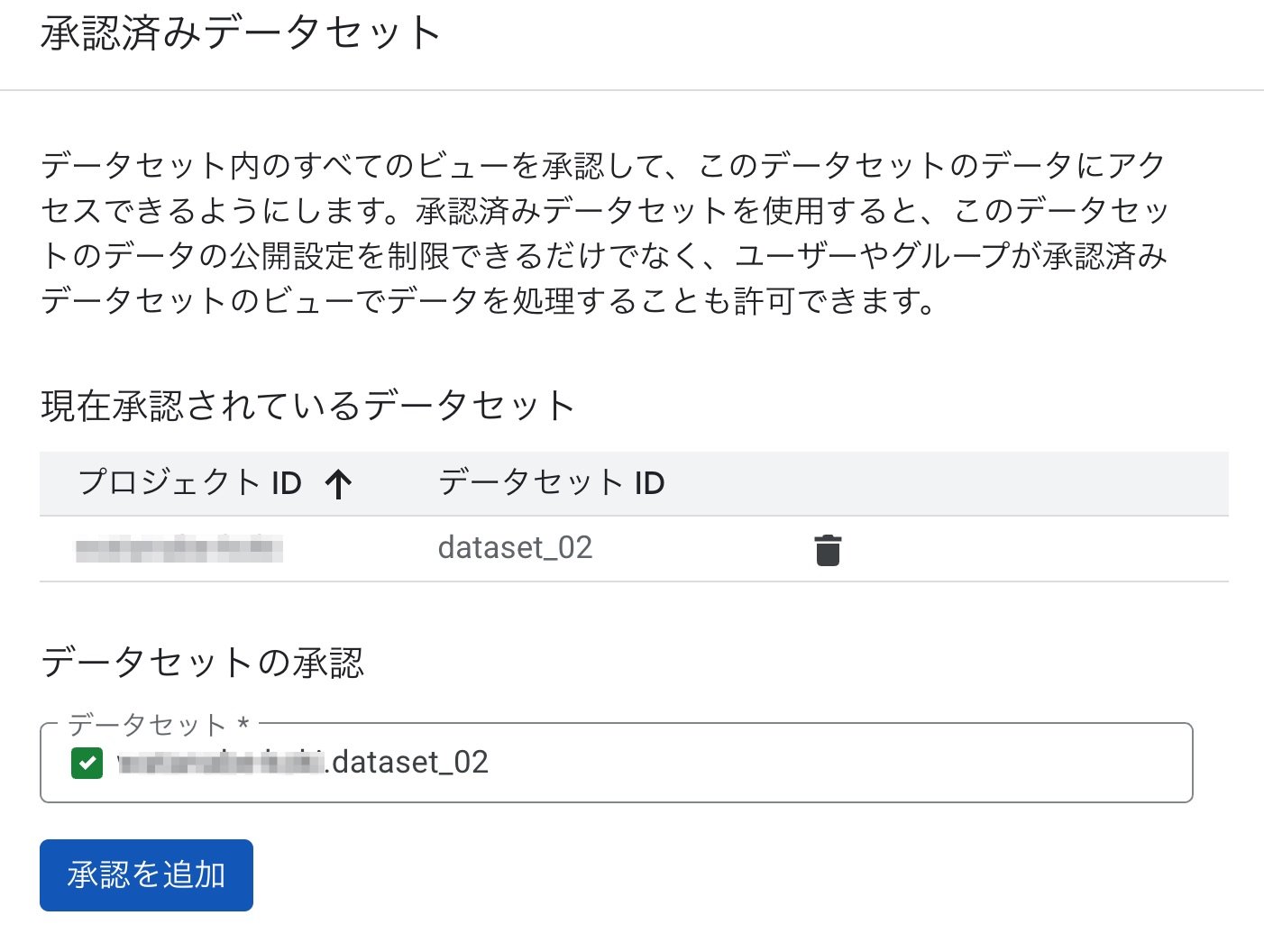This screenshot has width=1264, height=952.
Task: Delete the authorized dataset_02 row via trash icon
Action: [x=828, y=550]
